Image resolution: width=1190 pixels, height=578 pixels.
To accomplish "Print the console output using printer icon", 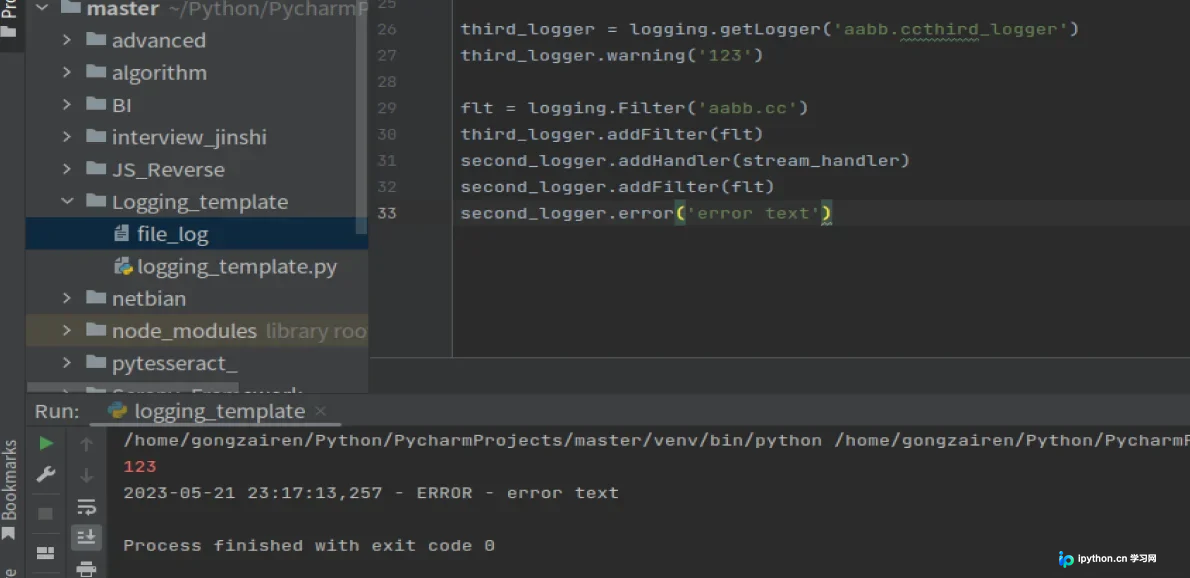I will click(87, 568).
